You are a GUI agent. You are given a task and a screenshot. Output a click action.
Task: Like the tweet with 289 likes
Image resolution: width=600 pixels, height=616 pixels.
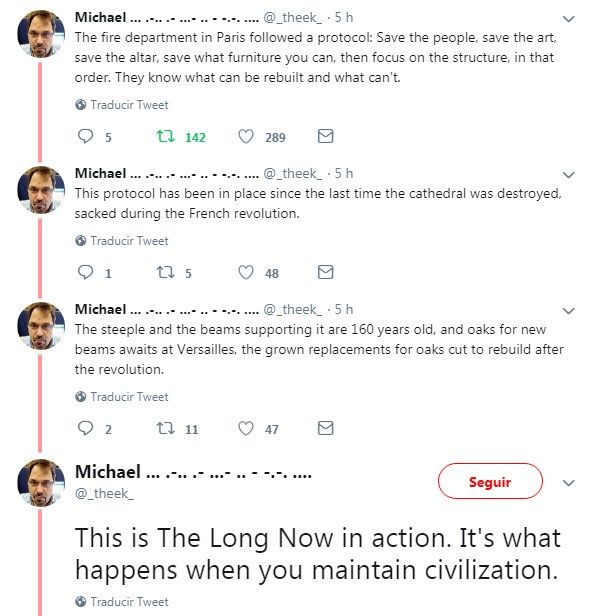coord(246,137)
